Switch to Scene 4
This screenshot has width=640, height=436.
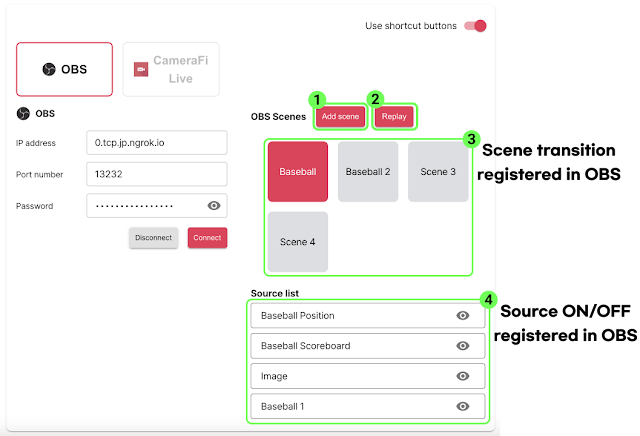(x=298, y=242)
